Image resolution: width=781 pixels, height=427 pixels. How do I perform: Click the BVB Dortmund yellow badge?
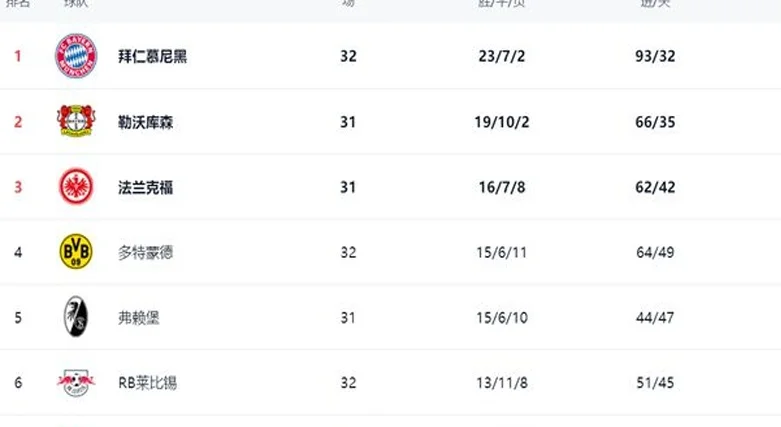76,252
